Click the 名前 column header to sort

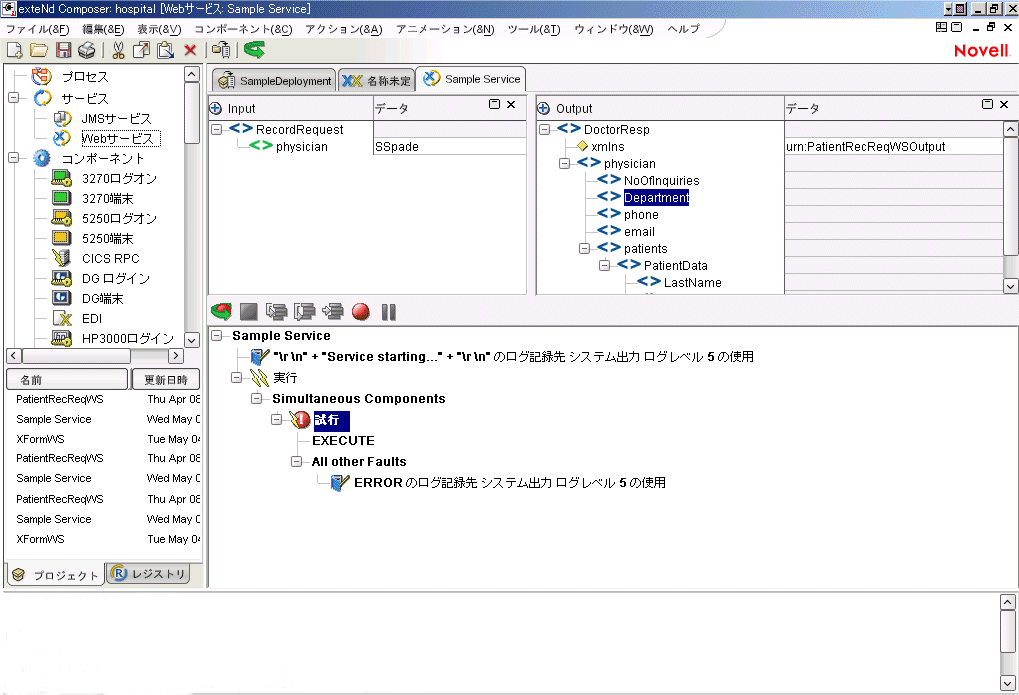coord(66,379)
